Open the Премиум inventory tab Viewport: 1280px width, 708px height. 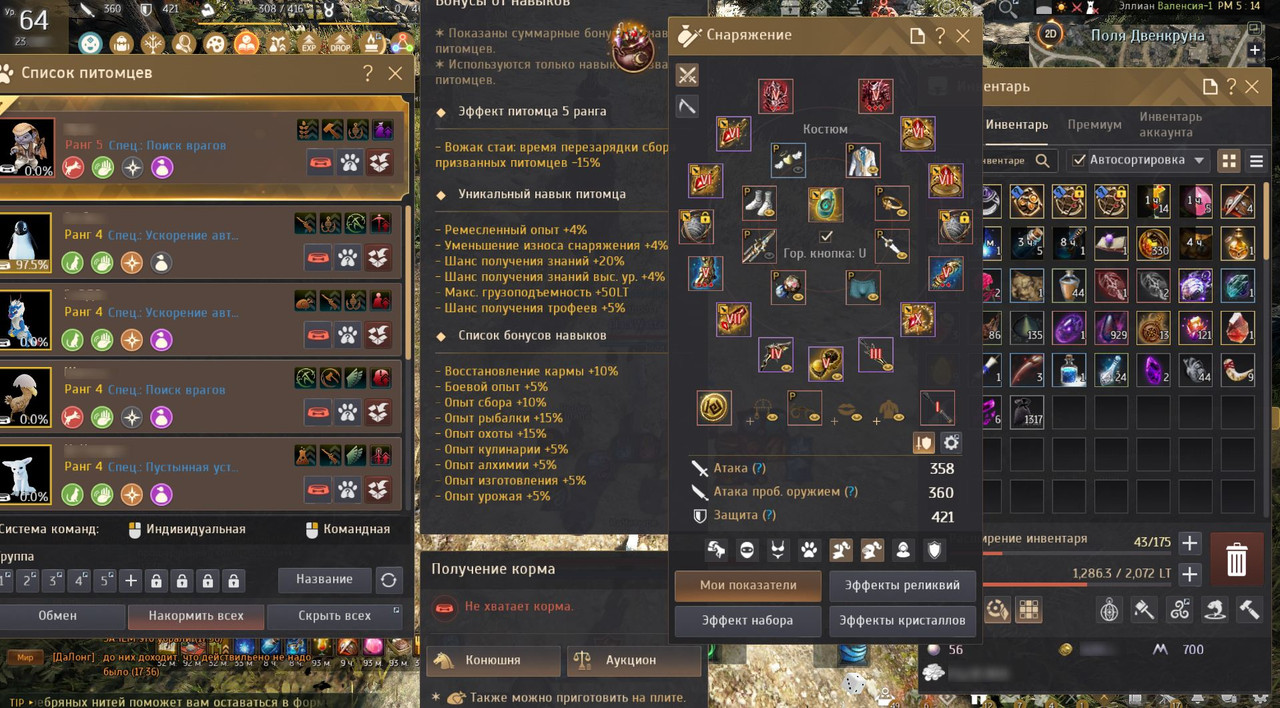coord(1094,125)
